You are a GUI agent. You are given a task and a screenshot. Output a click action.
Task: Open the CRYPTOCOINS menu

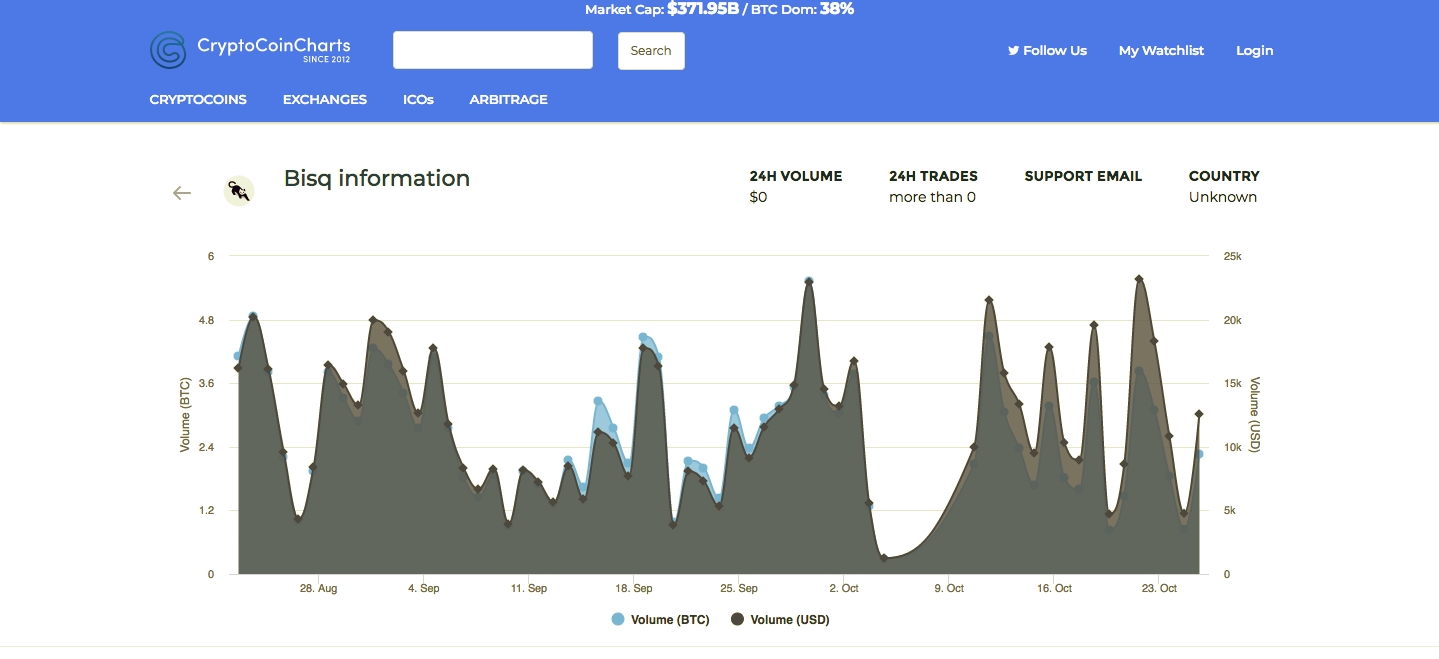point(198,100)
